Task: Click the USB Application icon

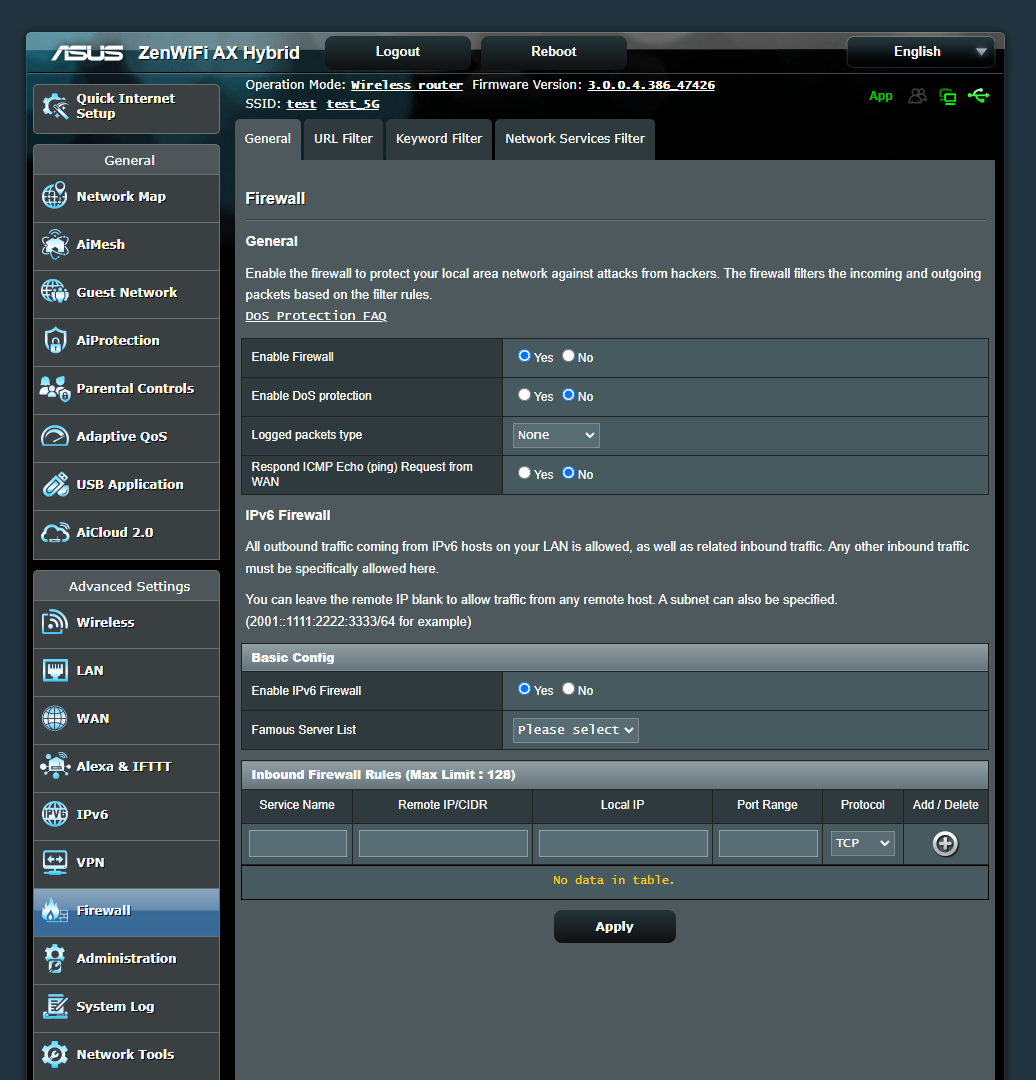Action: click(55, 484)
